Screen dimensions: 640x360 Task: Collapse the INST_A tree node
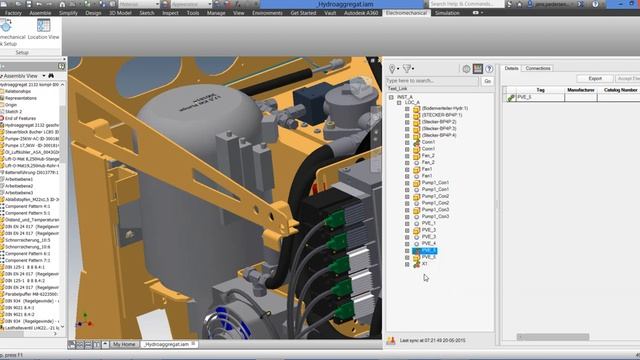[391, 97]
